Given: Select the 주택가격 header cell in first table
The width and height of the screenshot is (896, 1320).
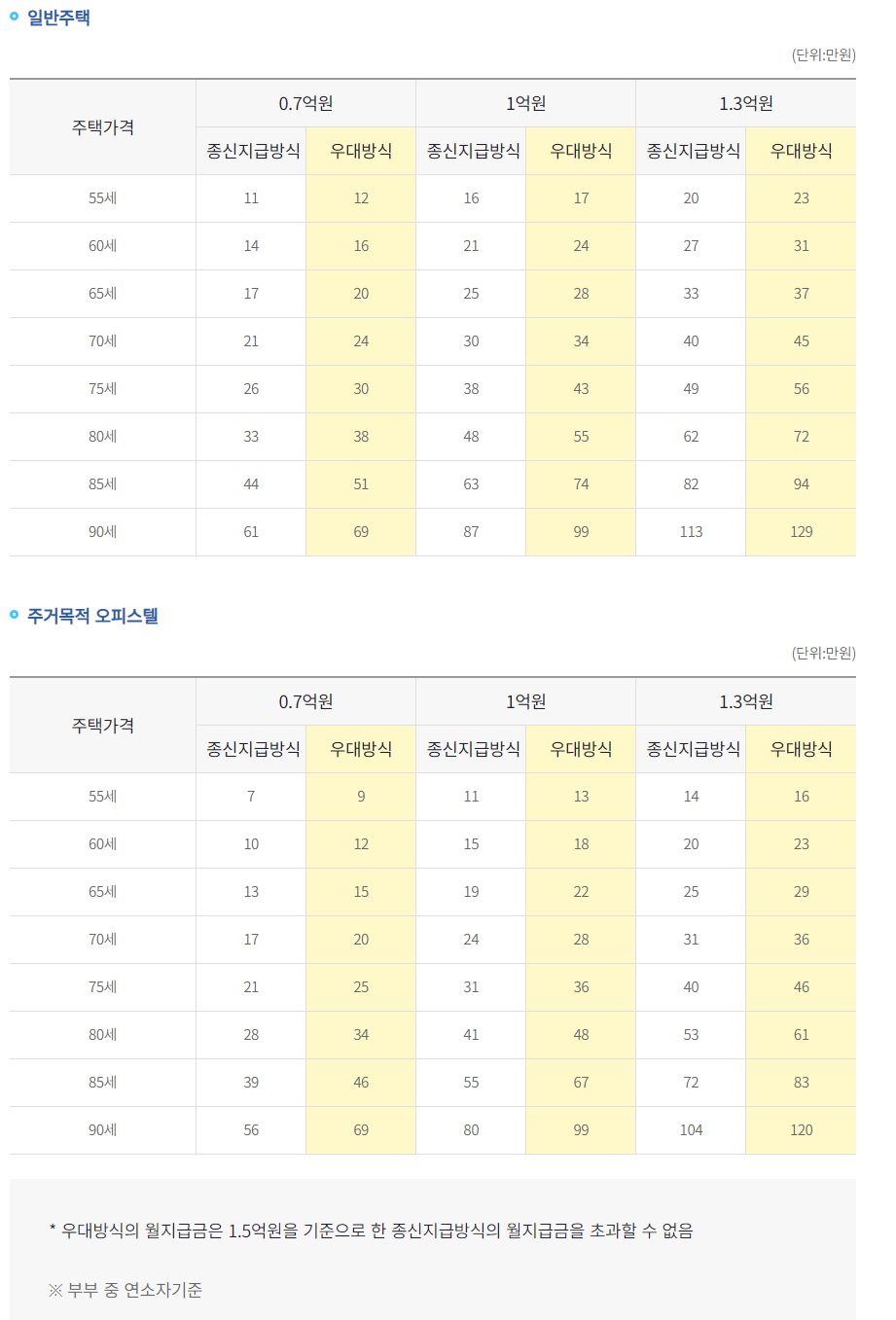Looking at the screenshot, I should pyautogui.click(x=102, y=126).
